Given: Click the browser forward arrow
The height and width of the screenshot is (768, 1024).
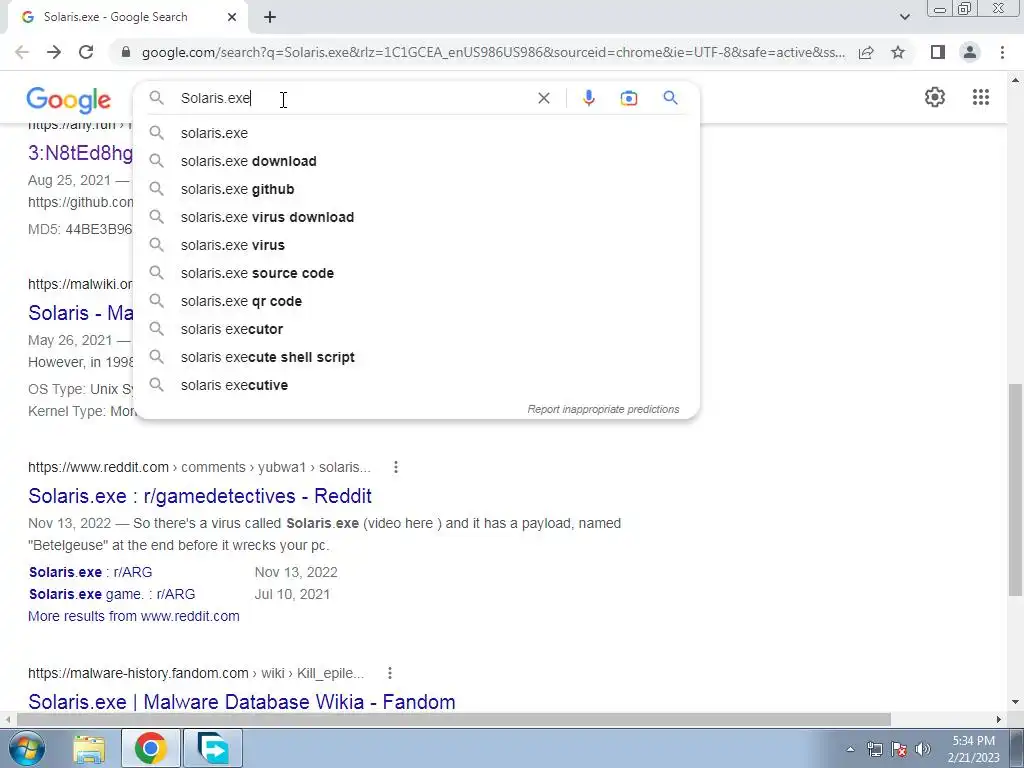Looking at the screenshot, I should click(54, 52).
